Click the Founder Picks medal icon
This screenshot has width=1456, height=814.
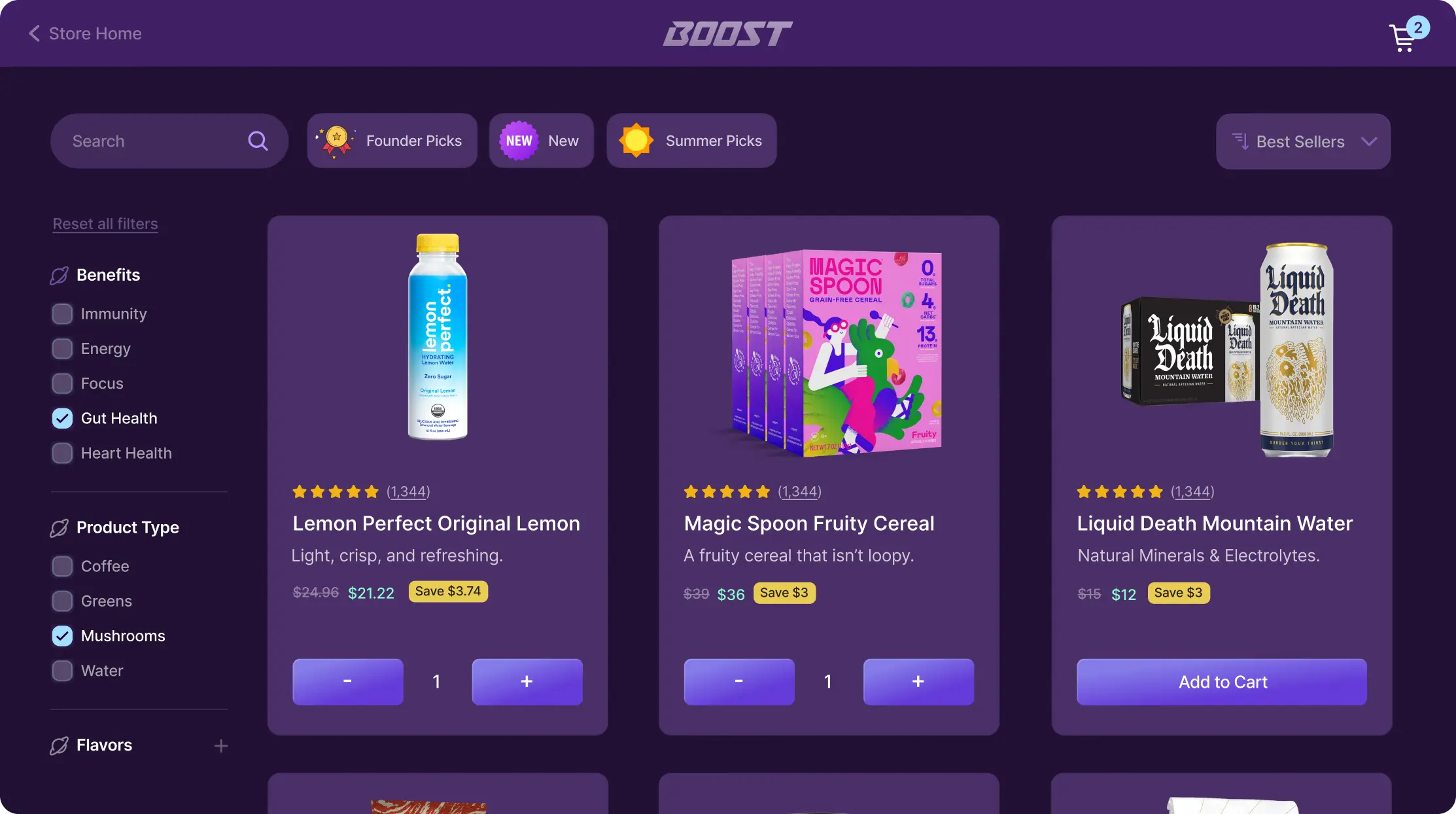coord(336,141)
